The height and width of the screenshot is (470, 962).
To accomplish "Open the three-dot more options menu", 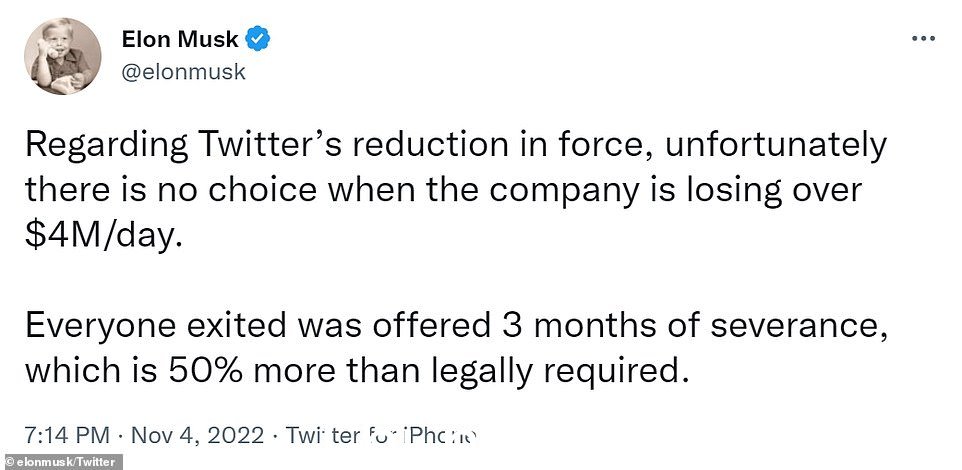I will pyautogui.click(x=923, y=39).
